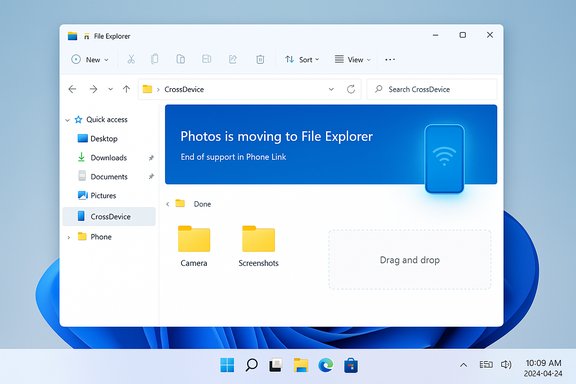This screenshot has width=576, height=384.
Task: Click the network tray icon
Action: coord(486,365)
